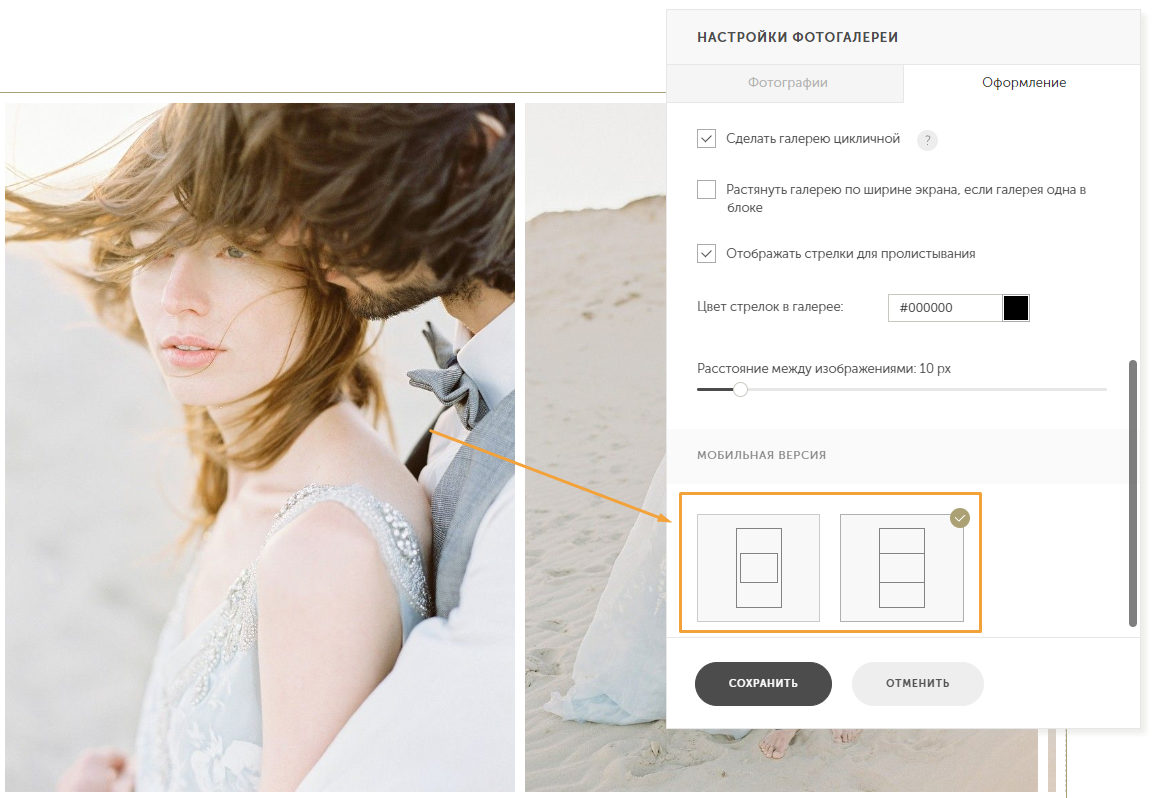Screen dimensions: 1163x798
Task: Open the Оформление tab
Action: (1023, 83)
